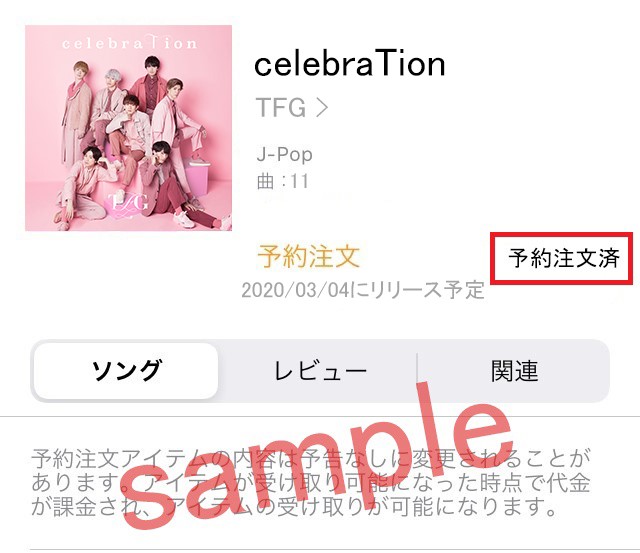Click the TFG logo on album artwork

point(128,204)
